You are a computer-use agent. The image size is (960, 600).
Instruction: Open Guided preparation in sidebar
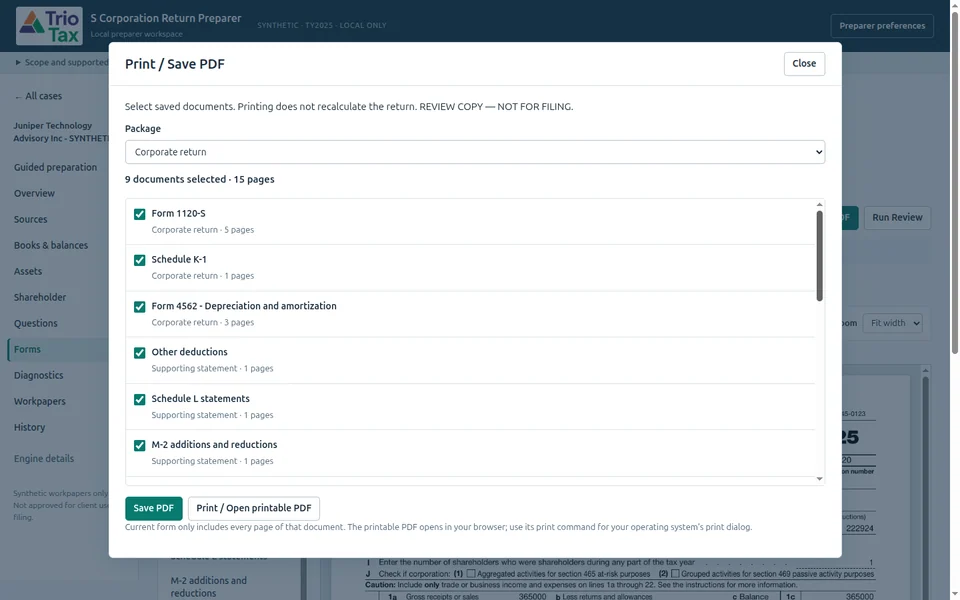pos(55,167)
